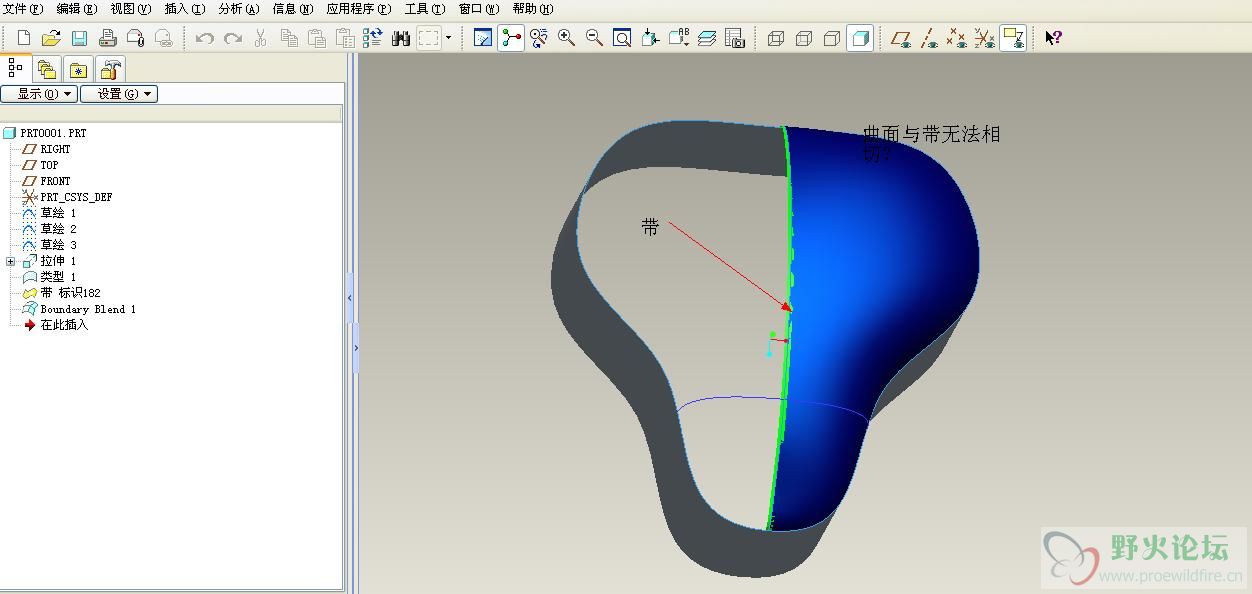Switch to the Connections navigator tab
This screenshot has height=594, width=1252.
[x=110, y=70]
